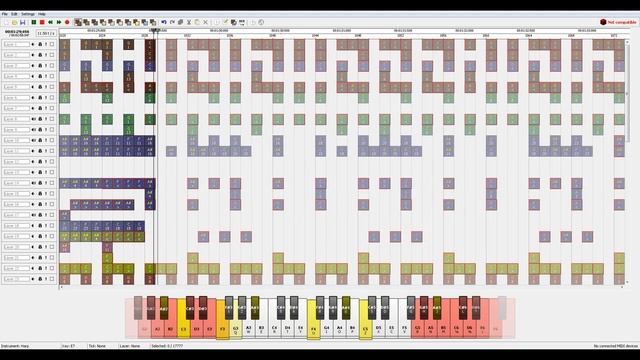
Task: Save the song with the floppy disk icon
Action: coord(22,22)
